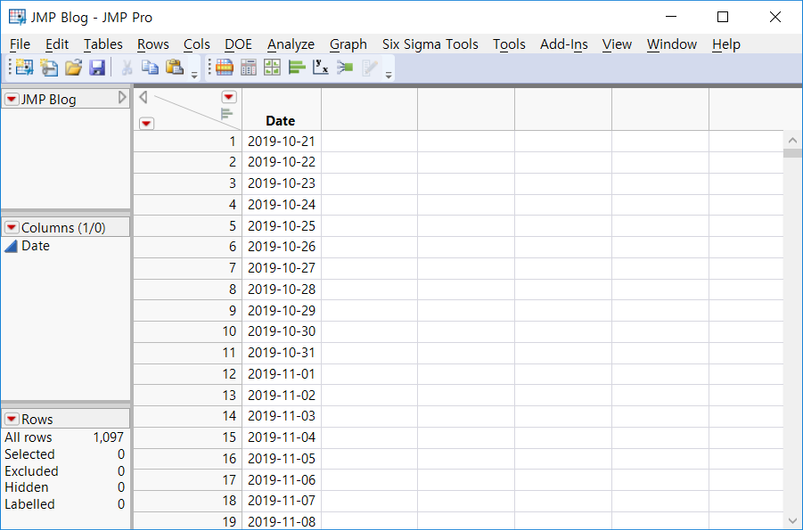Click the Selected rows entry
Screen dimensions: 803x530
65,454
